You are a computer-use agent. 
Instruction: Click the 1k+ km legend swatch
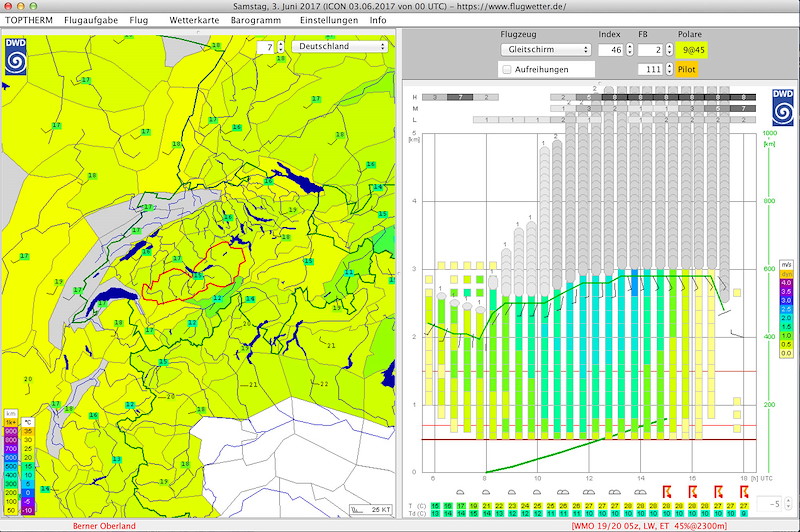(x=11, y=422)
